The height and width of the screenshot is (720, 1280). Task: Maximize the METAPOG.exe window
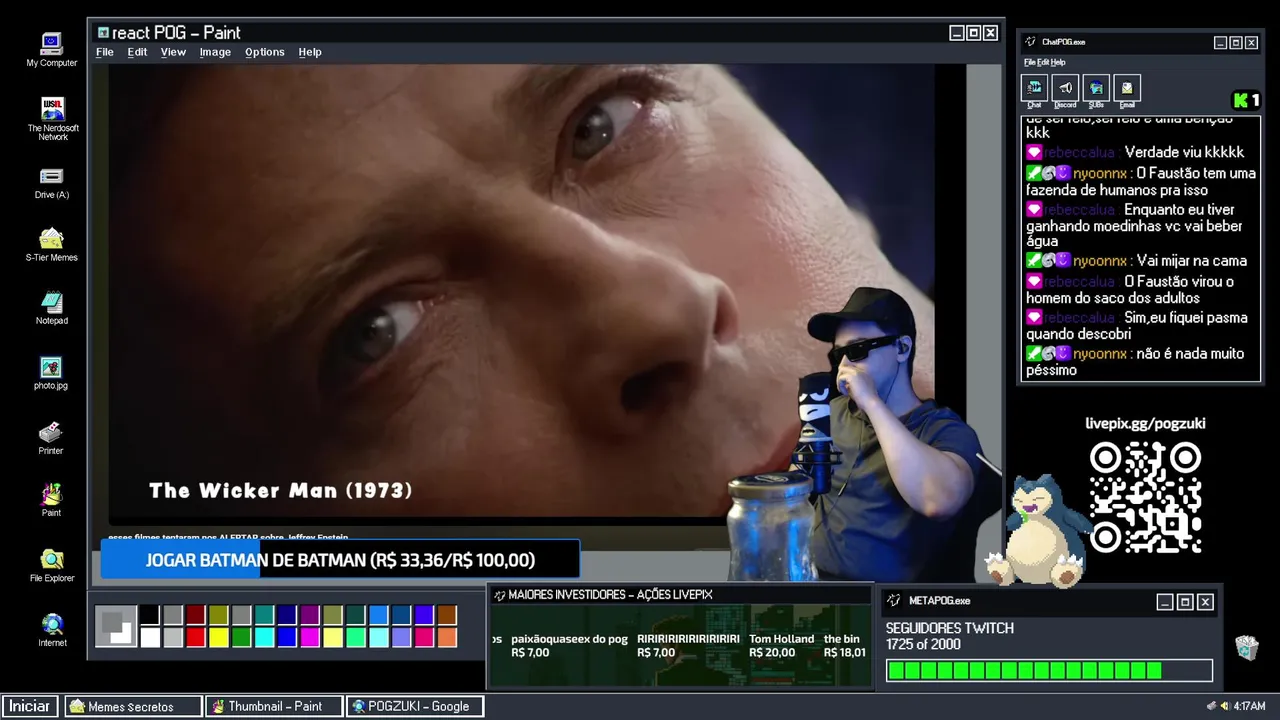point(1185,602)
